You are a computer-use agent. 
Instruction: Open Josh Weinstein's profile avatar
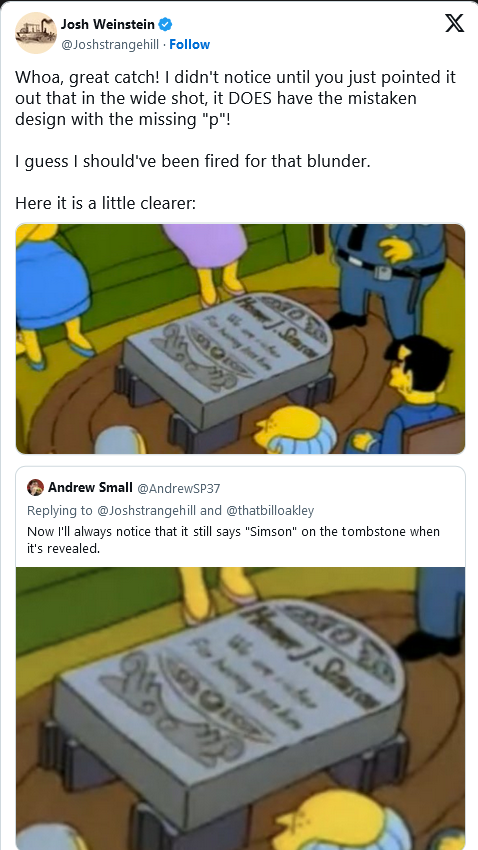(x=36, y=33)
